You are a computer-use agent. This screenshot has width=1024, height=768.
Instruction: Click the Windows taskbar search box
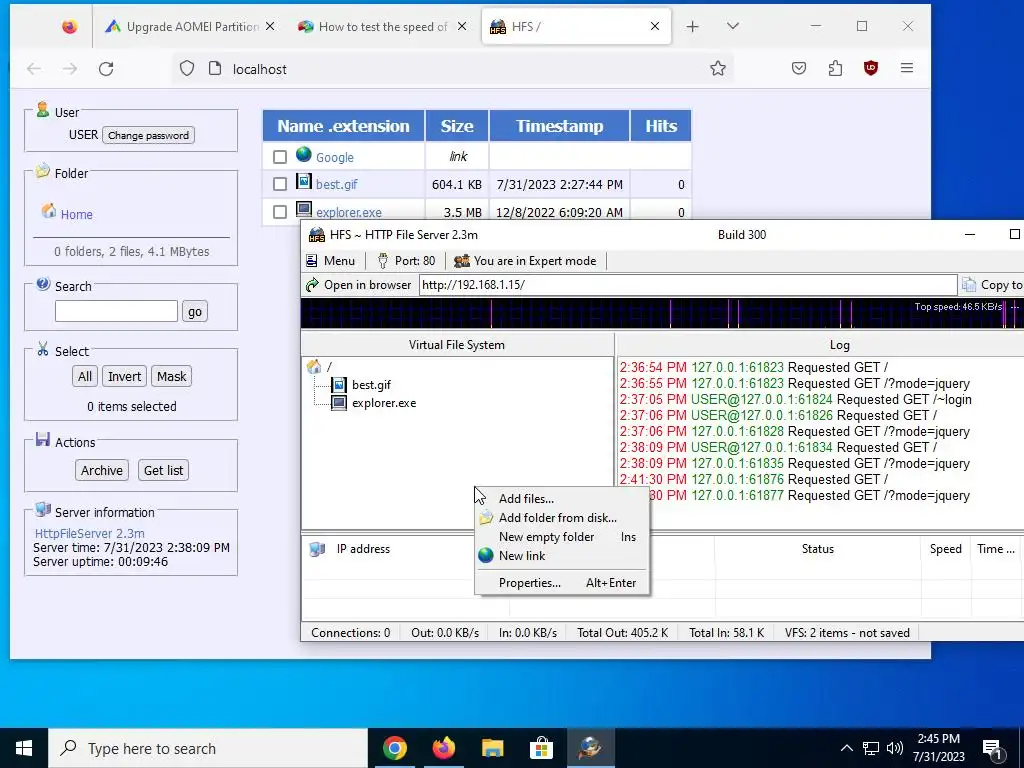(208, 748)
